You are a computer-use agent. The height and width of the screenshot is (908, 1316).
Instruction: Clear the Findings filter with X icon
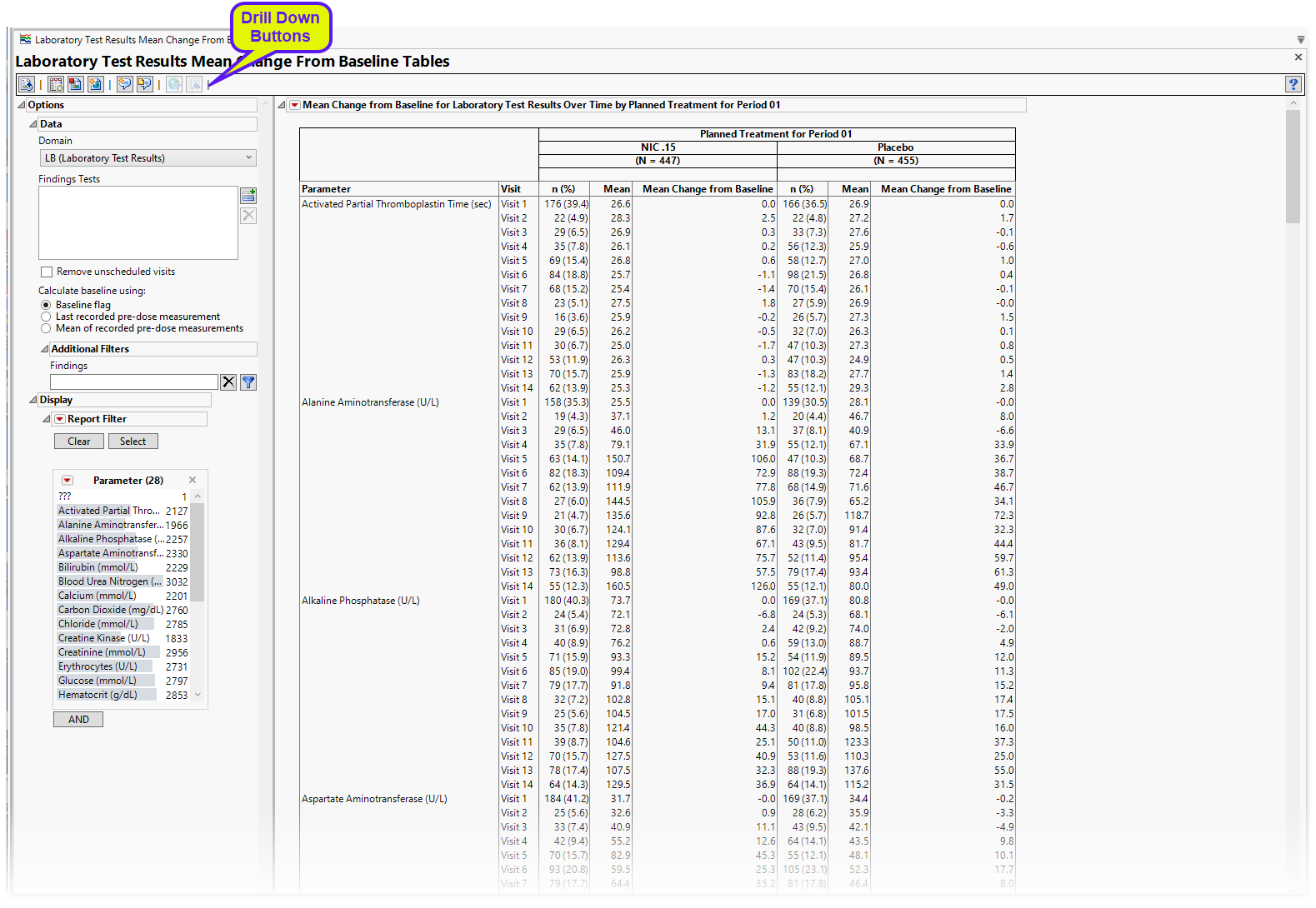click(228, 382)
